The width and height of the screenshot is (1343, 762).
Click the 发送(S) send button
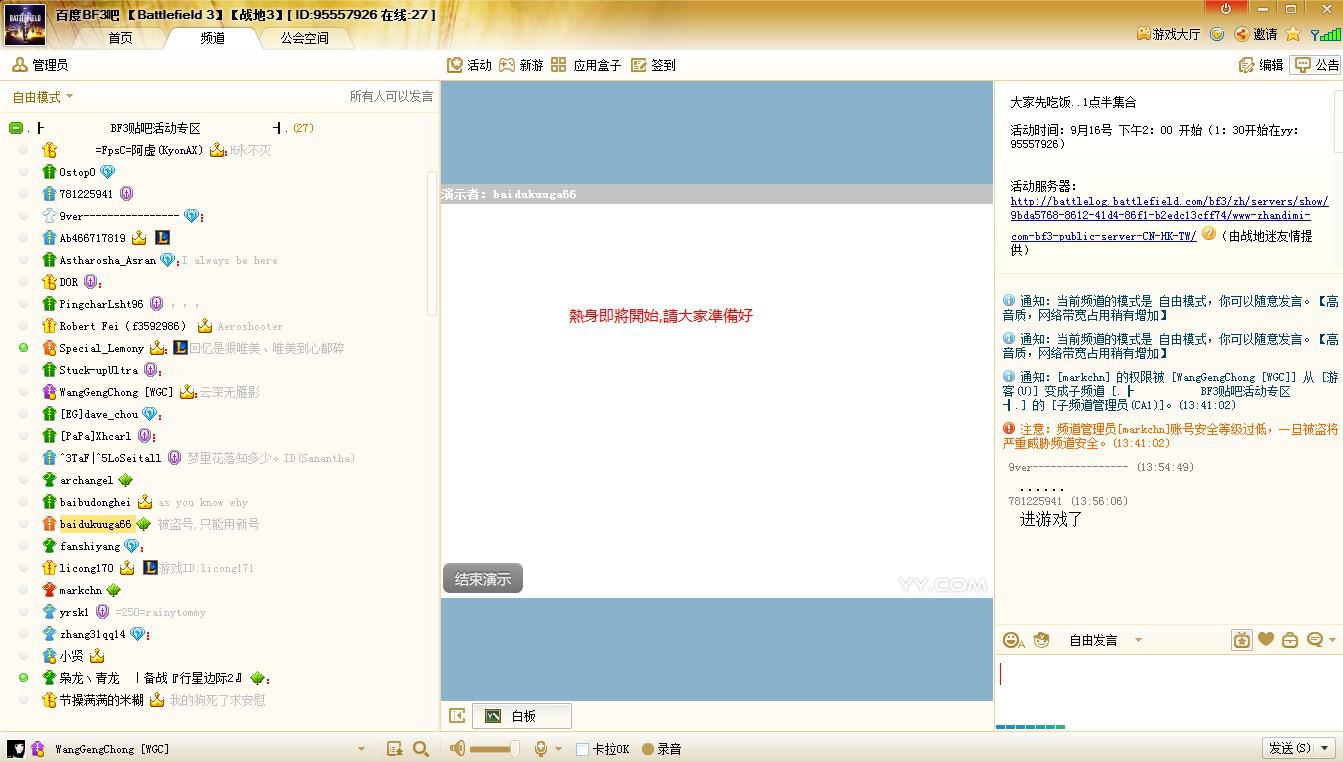[x=1290, y=748]
